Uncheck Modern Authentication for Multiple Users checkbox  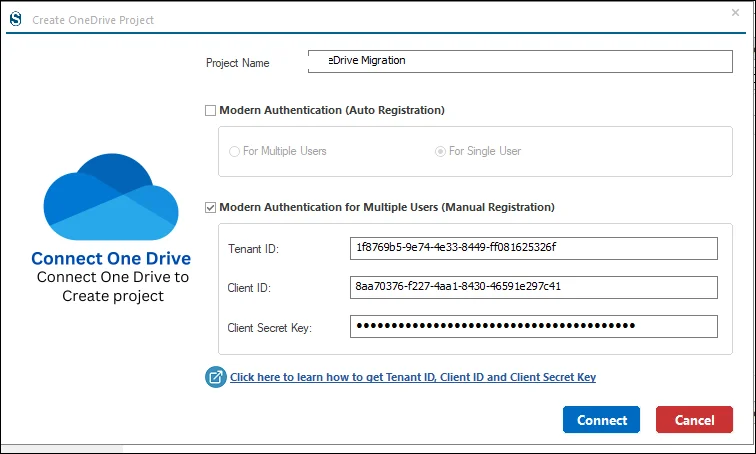click(x=210, y=207)
